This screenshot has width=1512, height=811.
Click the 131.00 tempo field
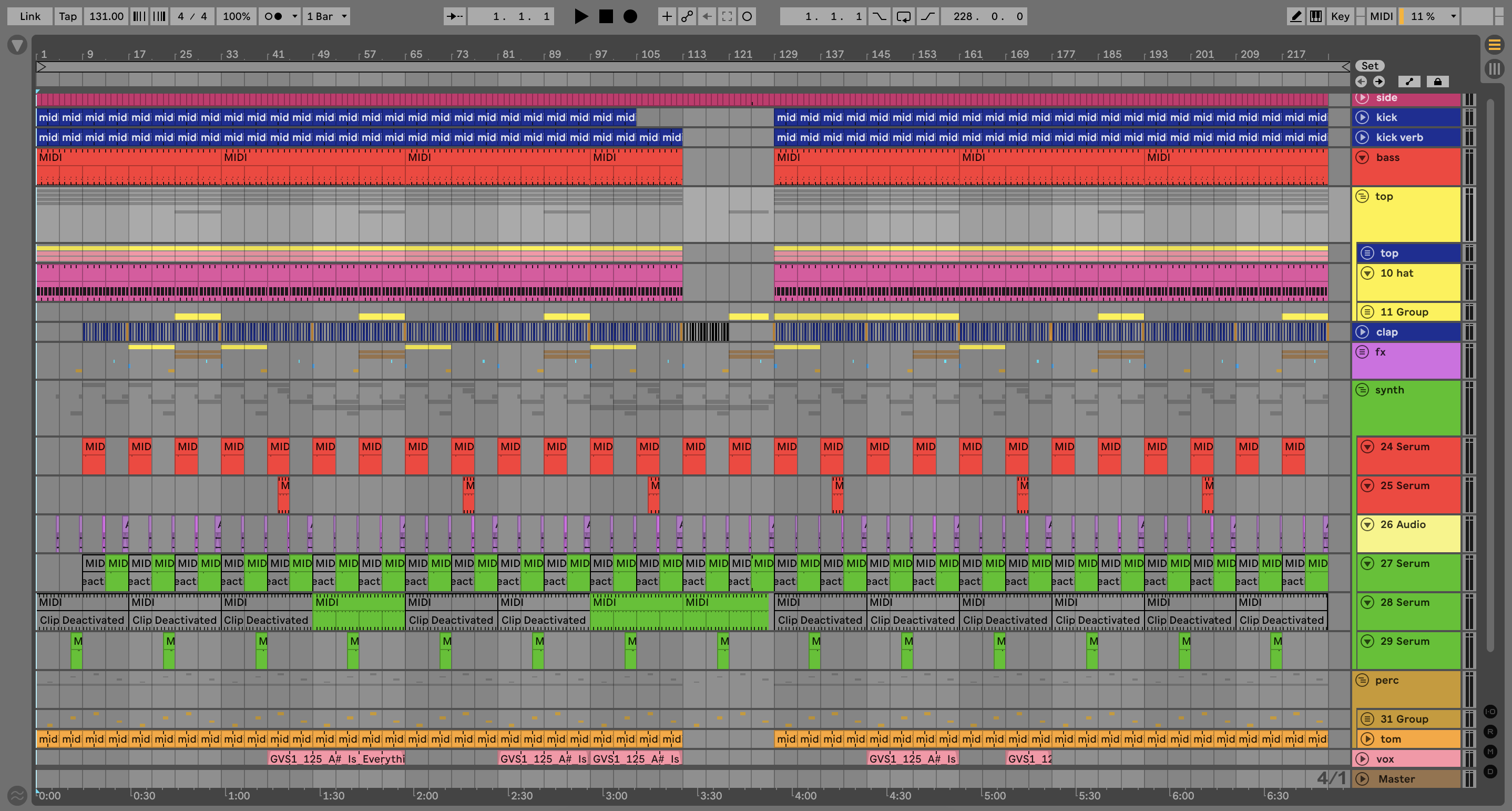click(x=106, y=16)
